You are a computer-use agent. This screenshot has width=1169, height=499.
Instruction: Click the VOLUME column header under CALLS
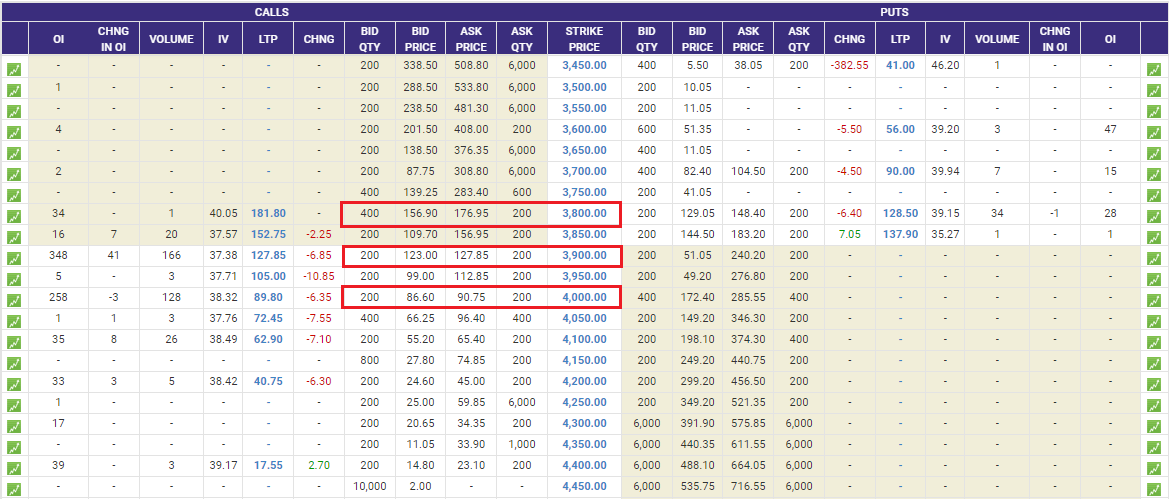click(171, 39)
